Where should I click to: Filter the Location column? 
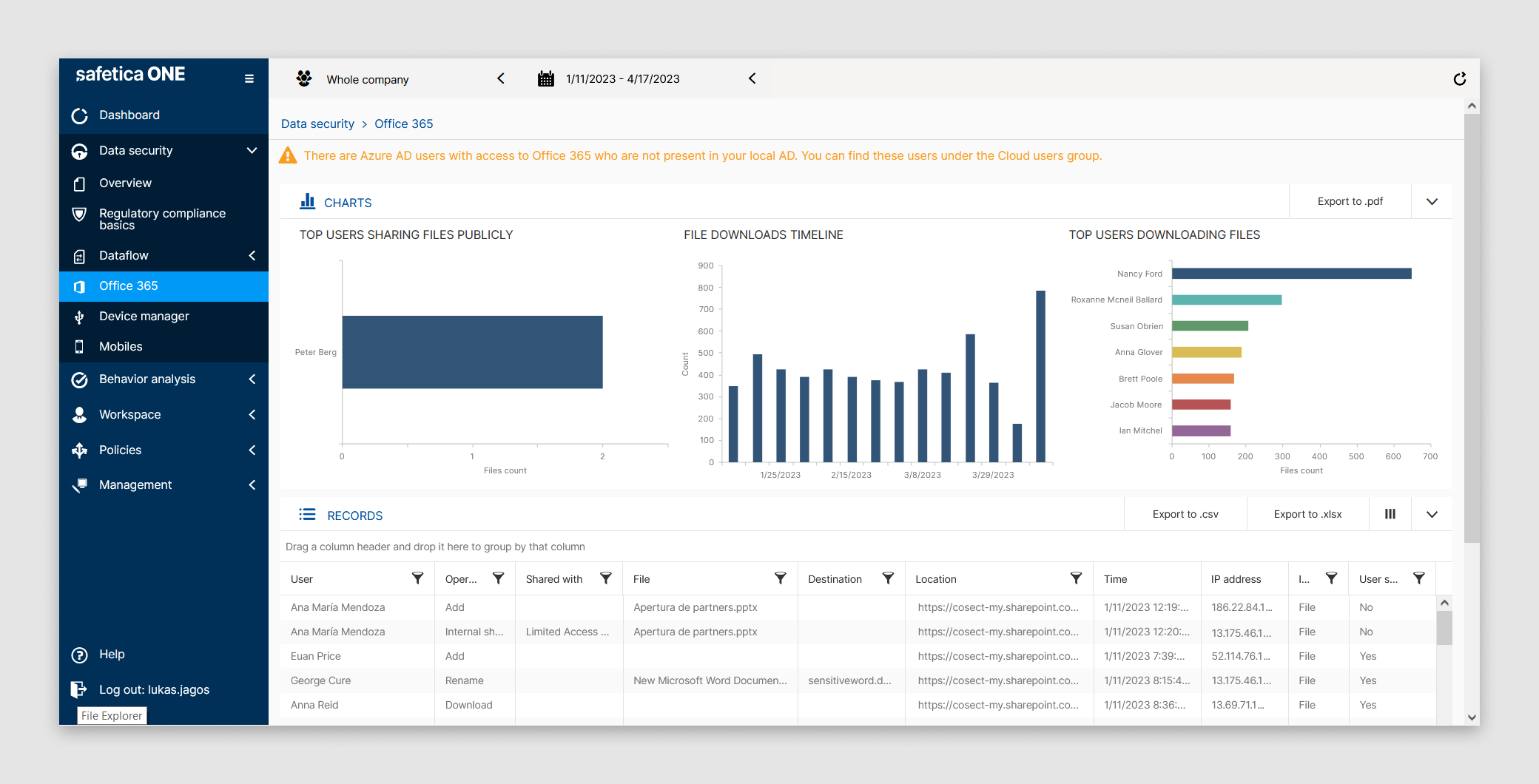pyautogui.click(x=1077, y=578)
